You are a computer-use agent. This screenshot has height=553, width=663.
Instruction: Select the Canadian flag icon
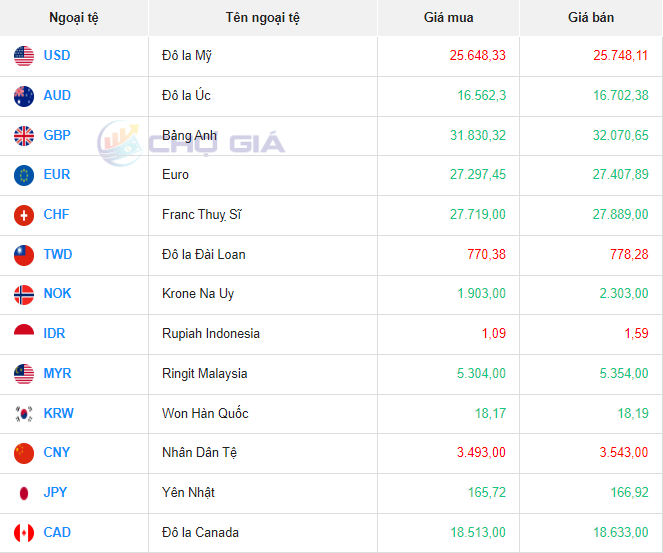(24, 533)
